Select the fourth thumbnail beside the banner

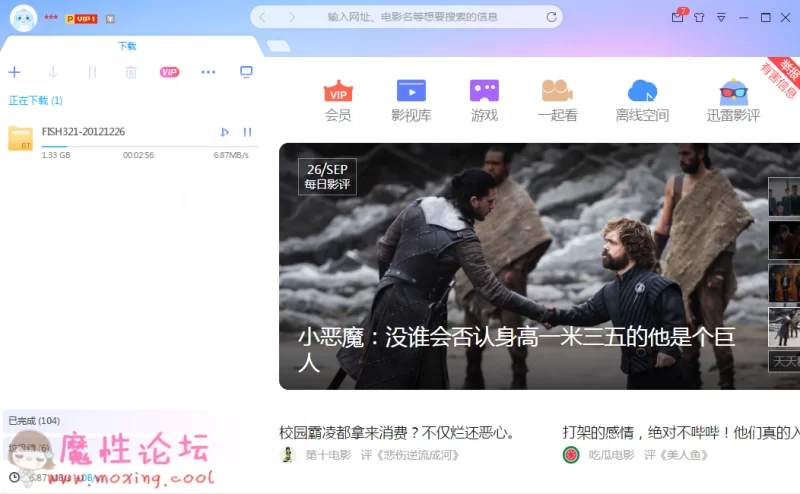click(784, 327)
